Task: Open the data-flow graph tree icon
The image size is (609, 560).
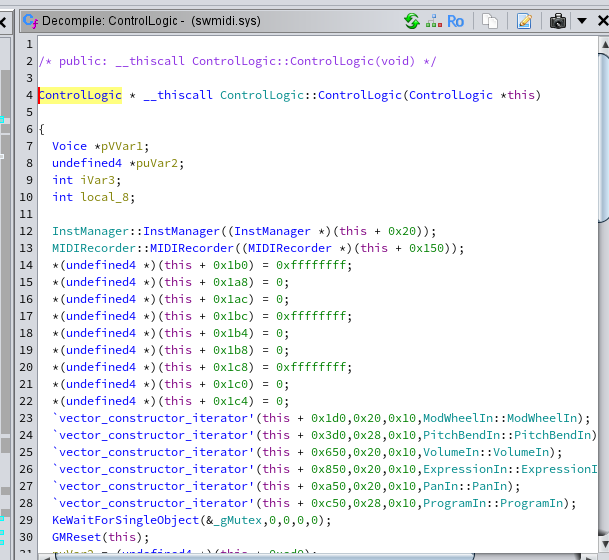Action: 433,20
